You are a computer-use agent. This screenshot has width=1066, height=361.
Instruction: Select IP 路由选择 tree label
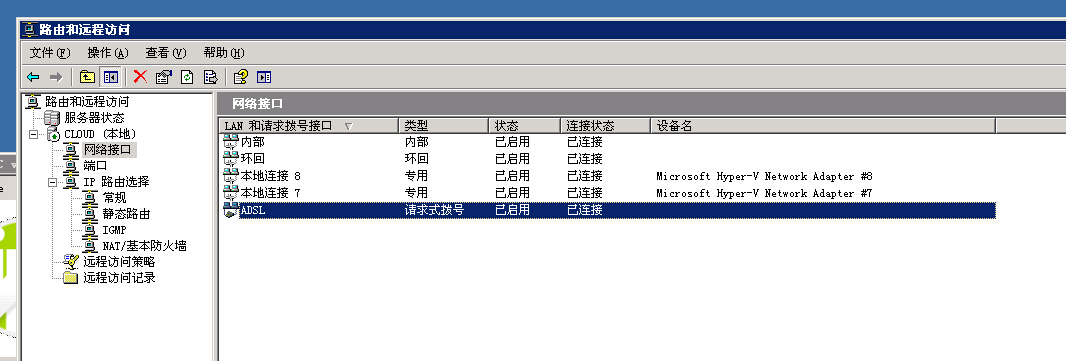[x=116, y=182]
